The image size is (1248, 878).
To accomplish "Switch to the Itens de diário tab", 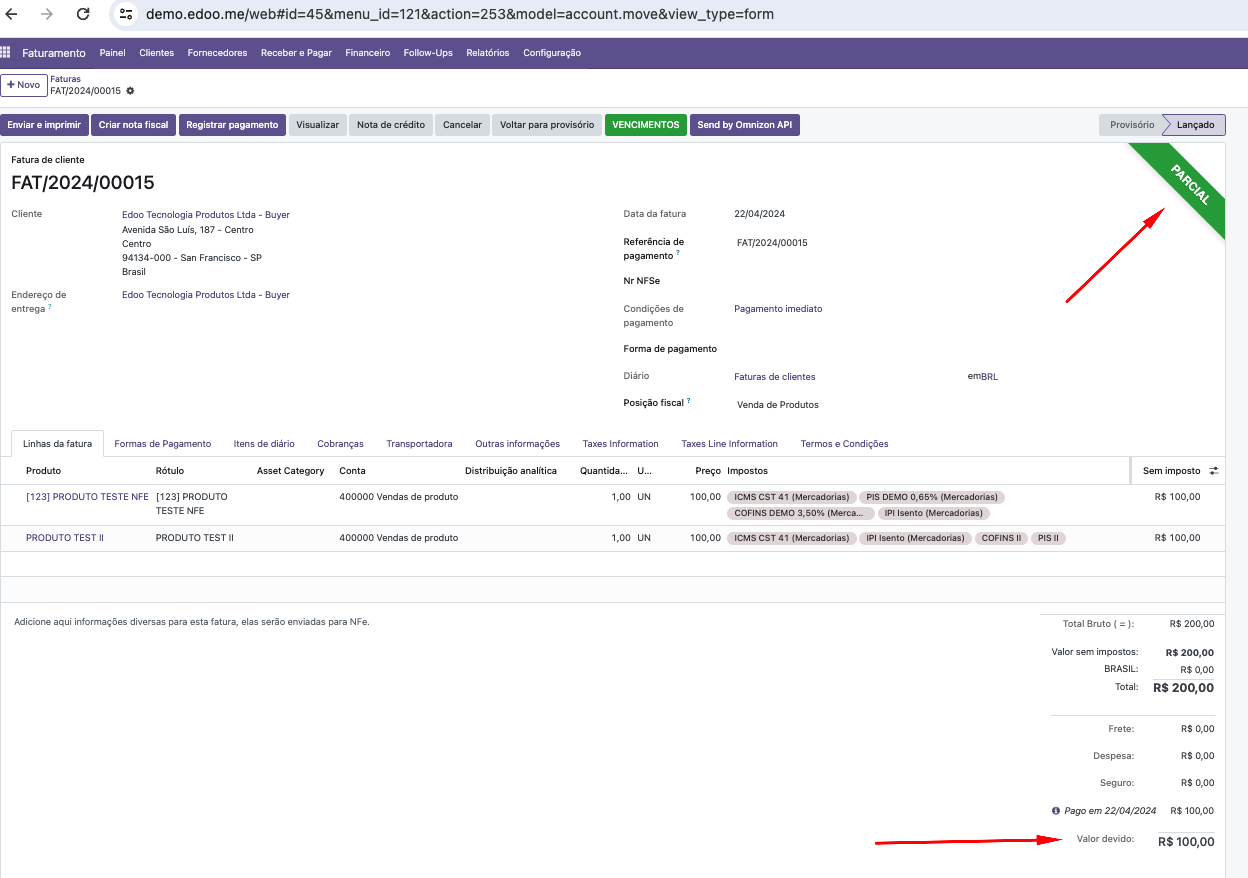I will coord(264,444).
